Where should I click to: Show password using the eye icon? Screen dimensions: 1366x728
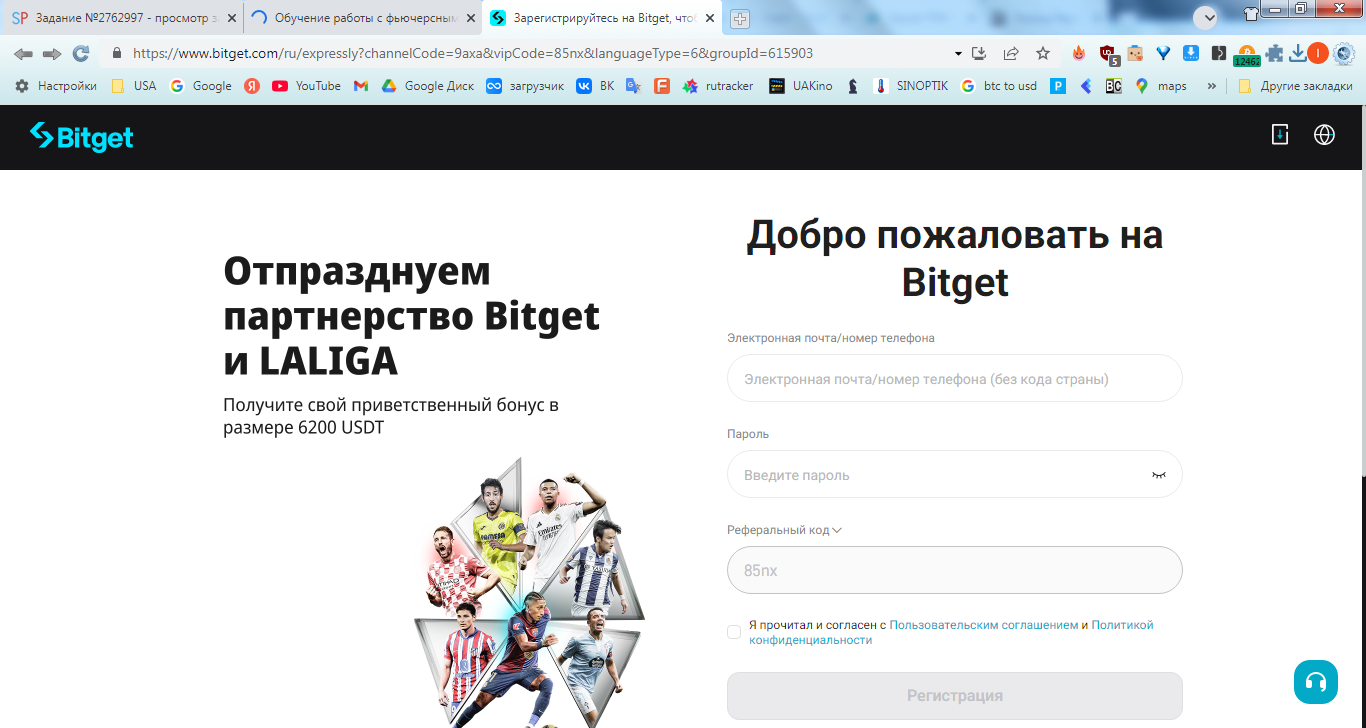pos(1159,475)
